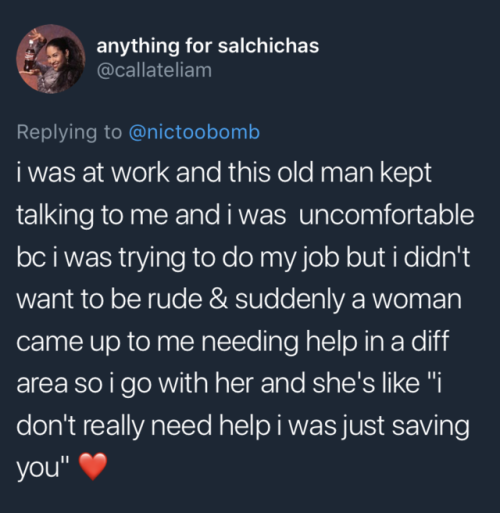This screenshot has height=513, width=500.
Task: Open the round profile picture of callateliam
Action: click(x=51, y=58)
